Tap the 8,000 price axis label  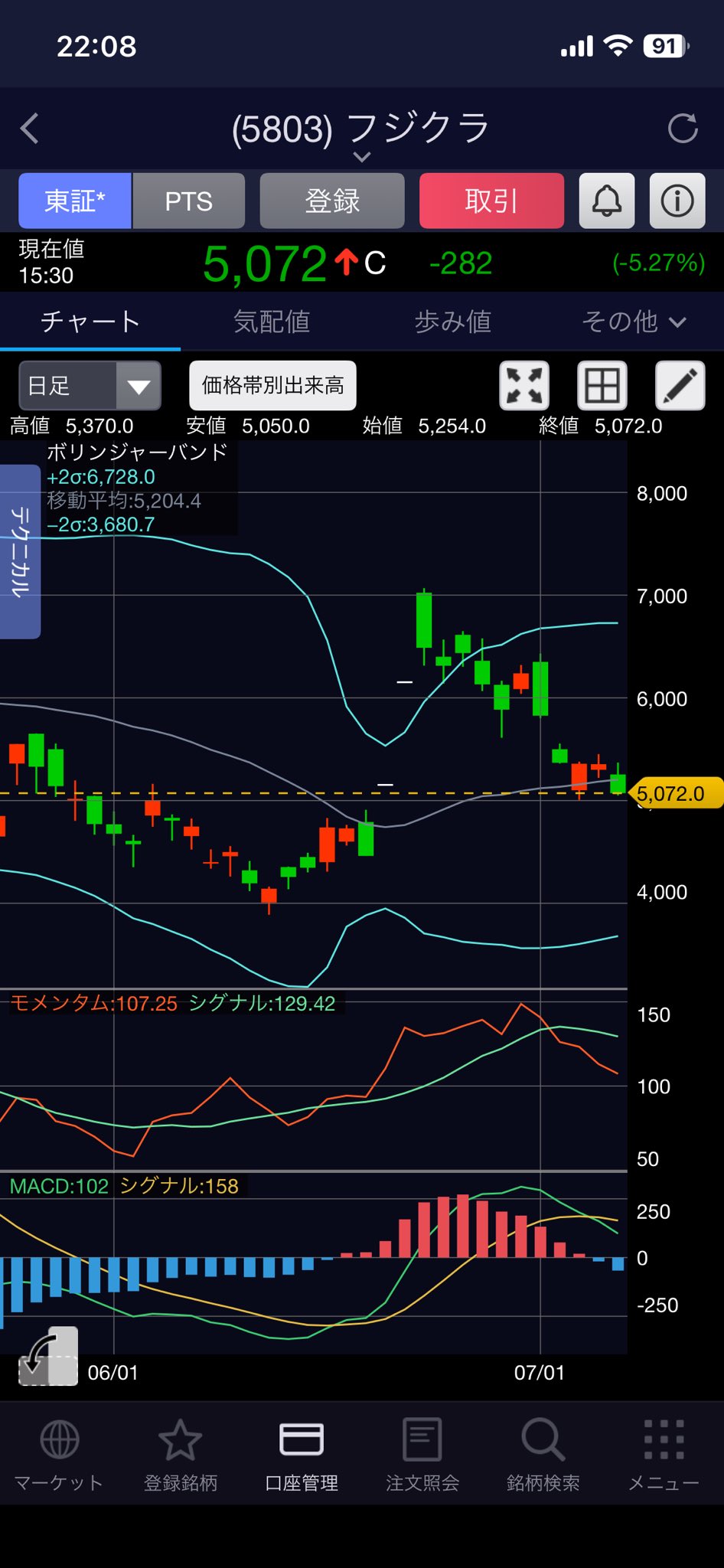point(662,493)
